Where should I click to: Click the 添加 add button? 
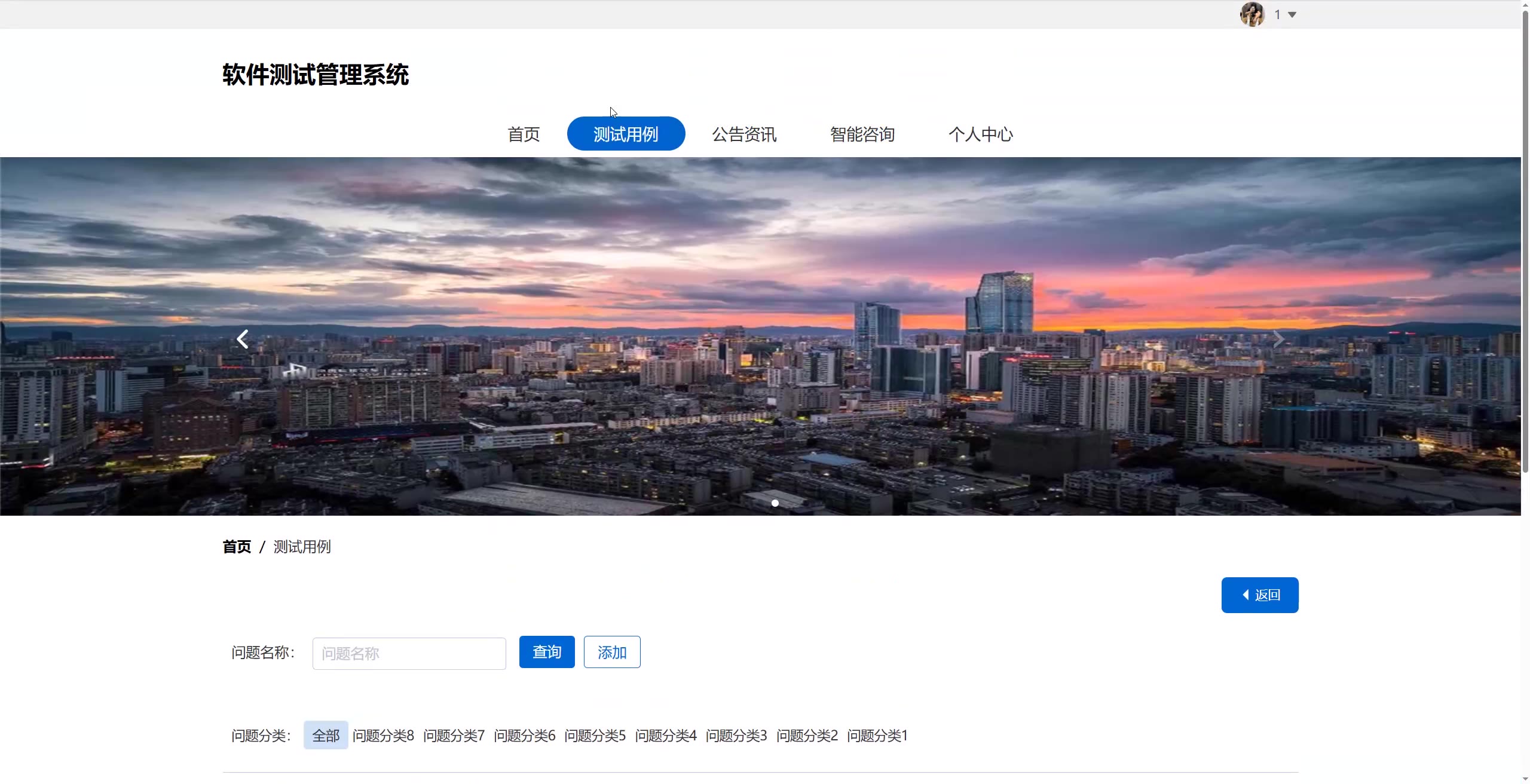612,652
